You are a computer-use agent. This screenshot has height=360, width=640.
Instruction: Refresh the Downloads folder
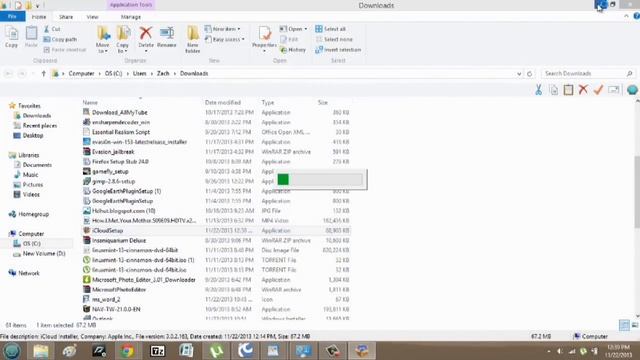point(529,74)
